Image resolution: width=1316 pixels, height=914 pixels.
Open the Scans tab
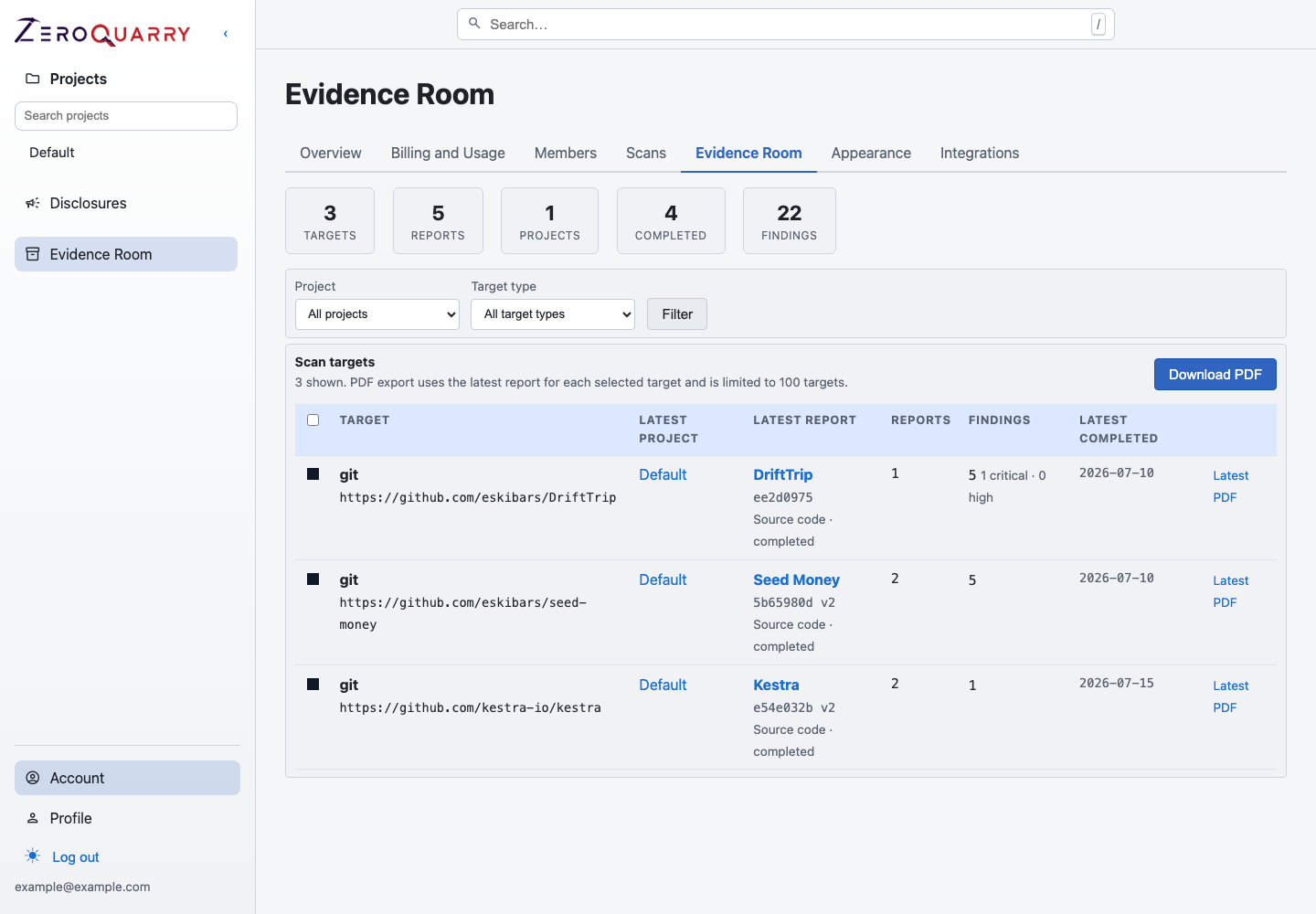click(x=646, y=153)
